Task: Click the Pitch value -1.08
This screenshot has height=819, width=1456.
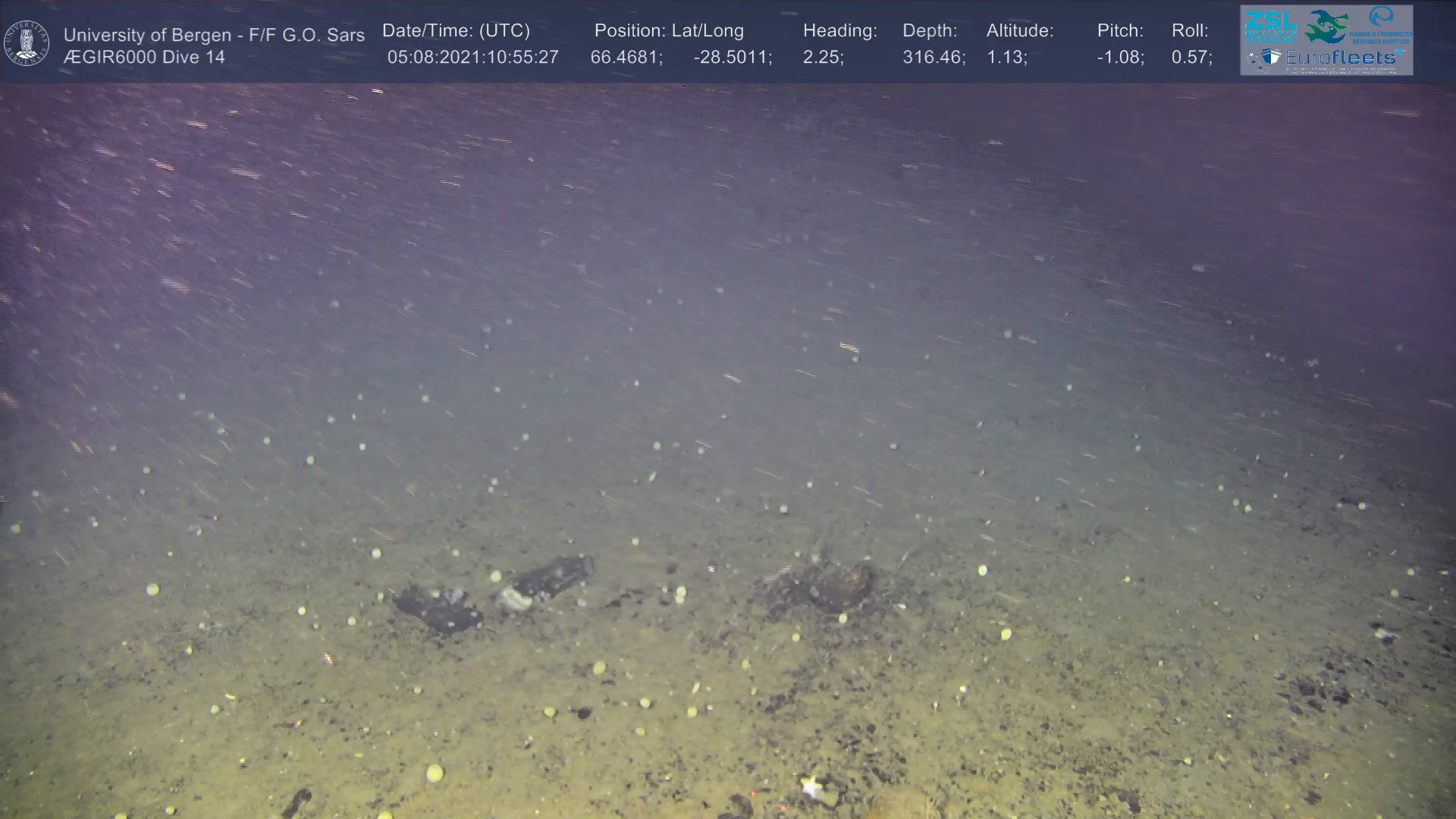Action: tap(1120, 57)
